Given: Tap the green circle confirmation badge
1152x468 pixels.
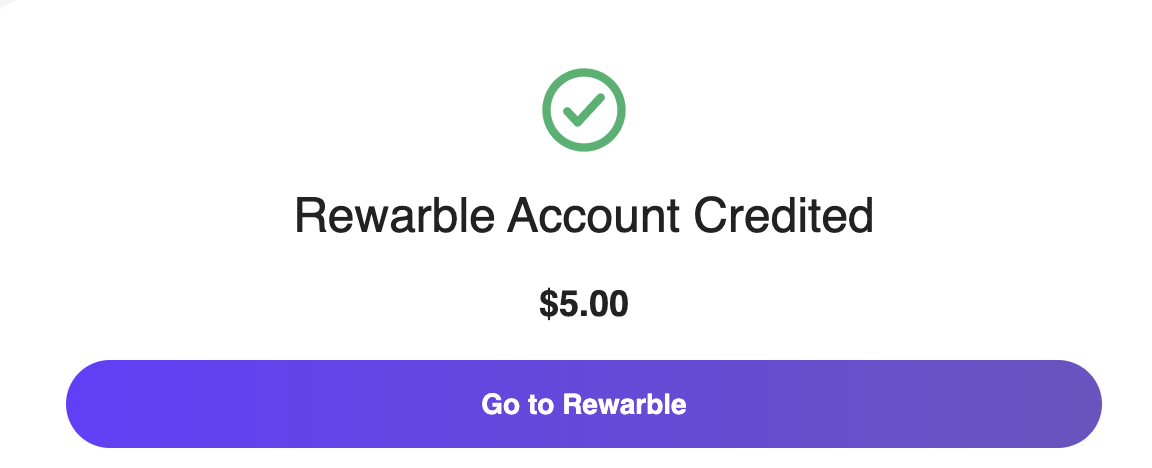Looking at the screenshot, I should tap(583, 110).
